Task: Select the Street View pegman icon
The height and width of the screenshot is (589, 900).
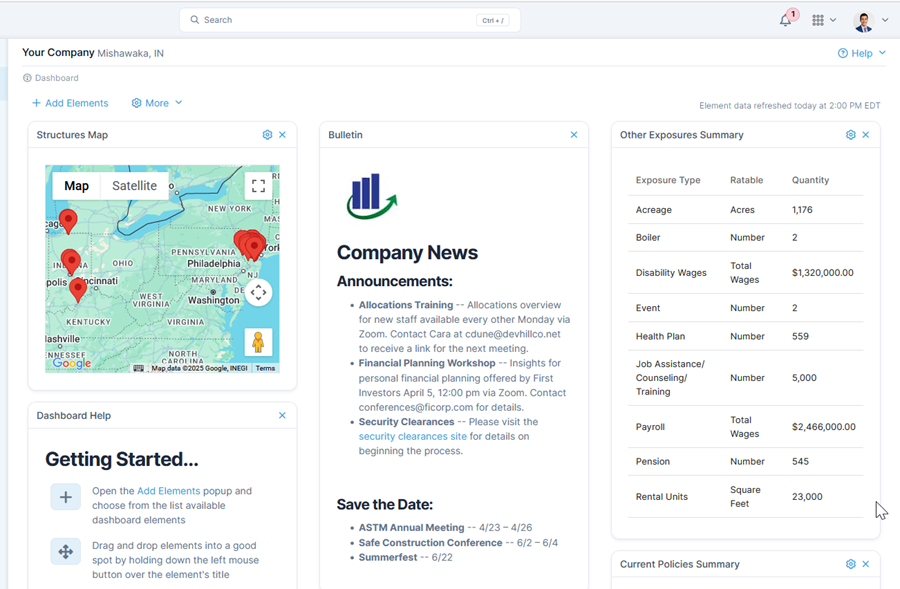Action: click(x=258, y=343)
